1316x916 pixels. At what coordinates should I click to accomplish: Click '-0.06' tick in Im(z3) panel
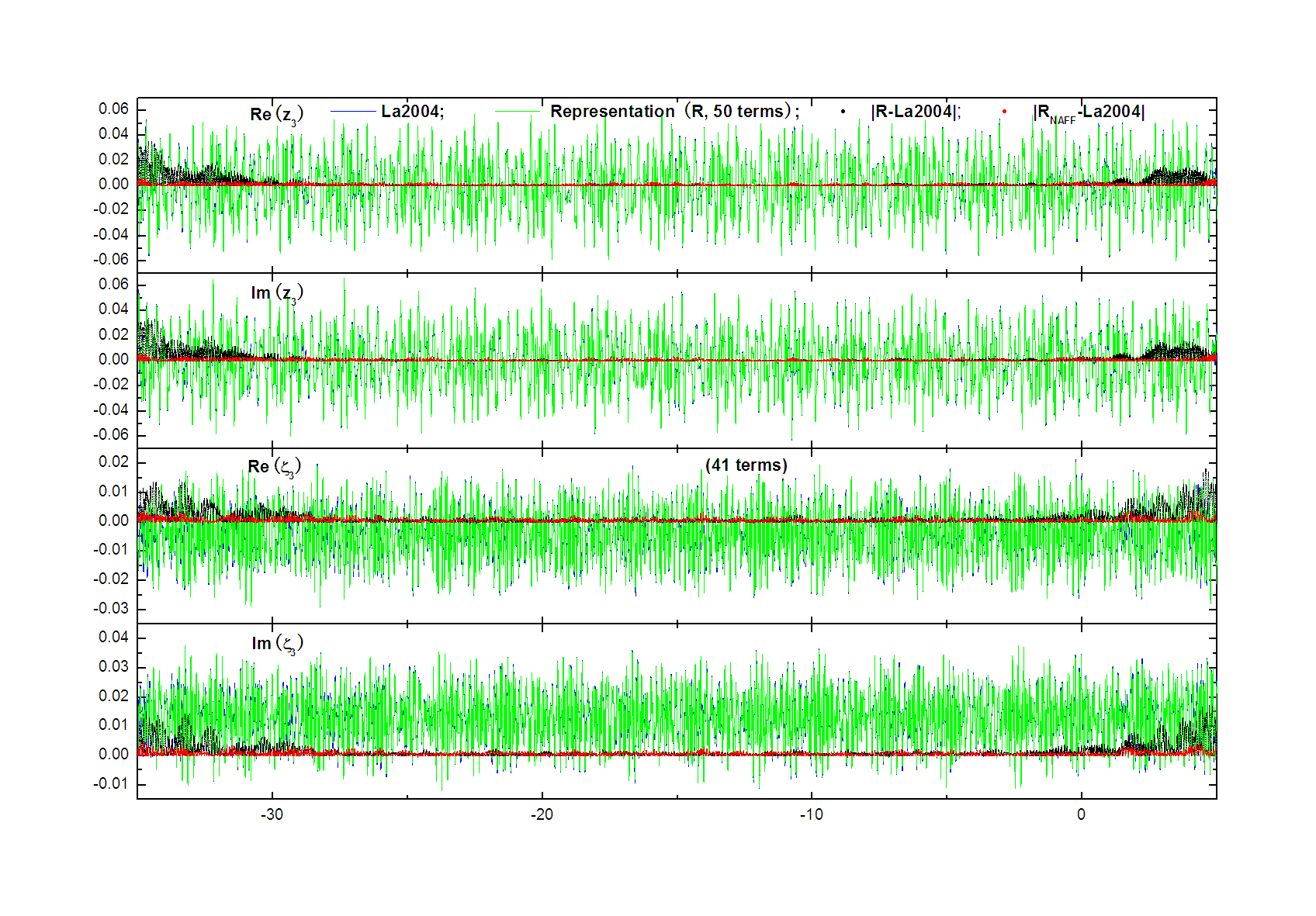[x=111, y=434]
